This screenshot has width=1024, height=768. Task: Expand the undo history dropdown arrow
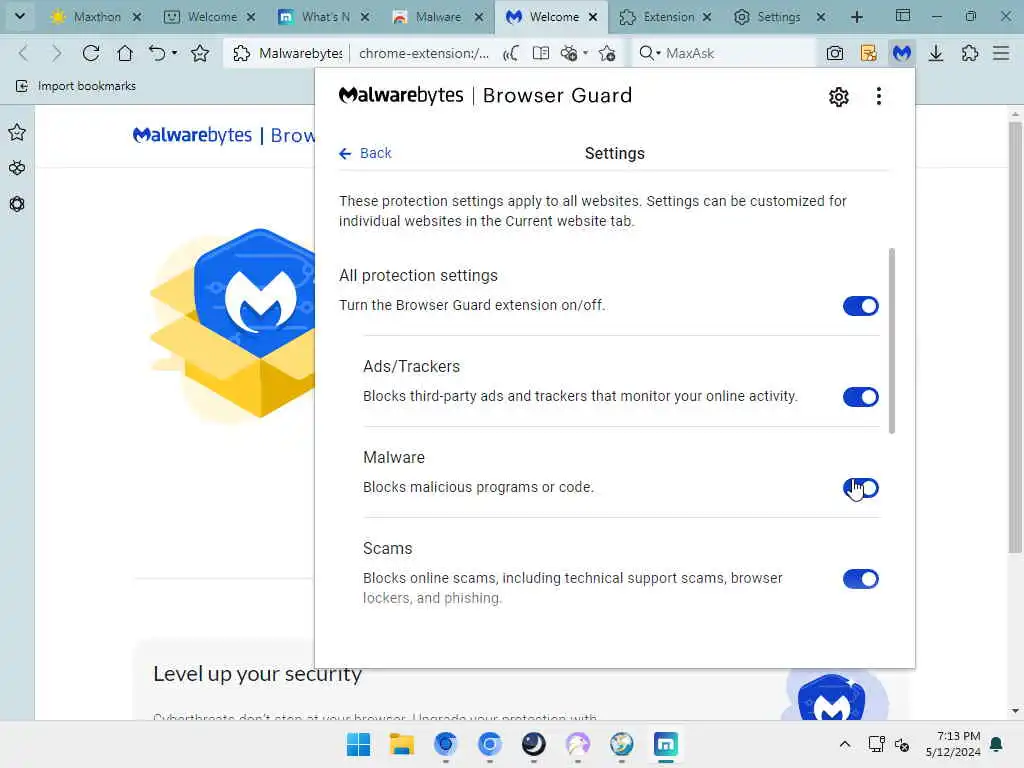click(174, 53)
